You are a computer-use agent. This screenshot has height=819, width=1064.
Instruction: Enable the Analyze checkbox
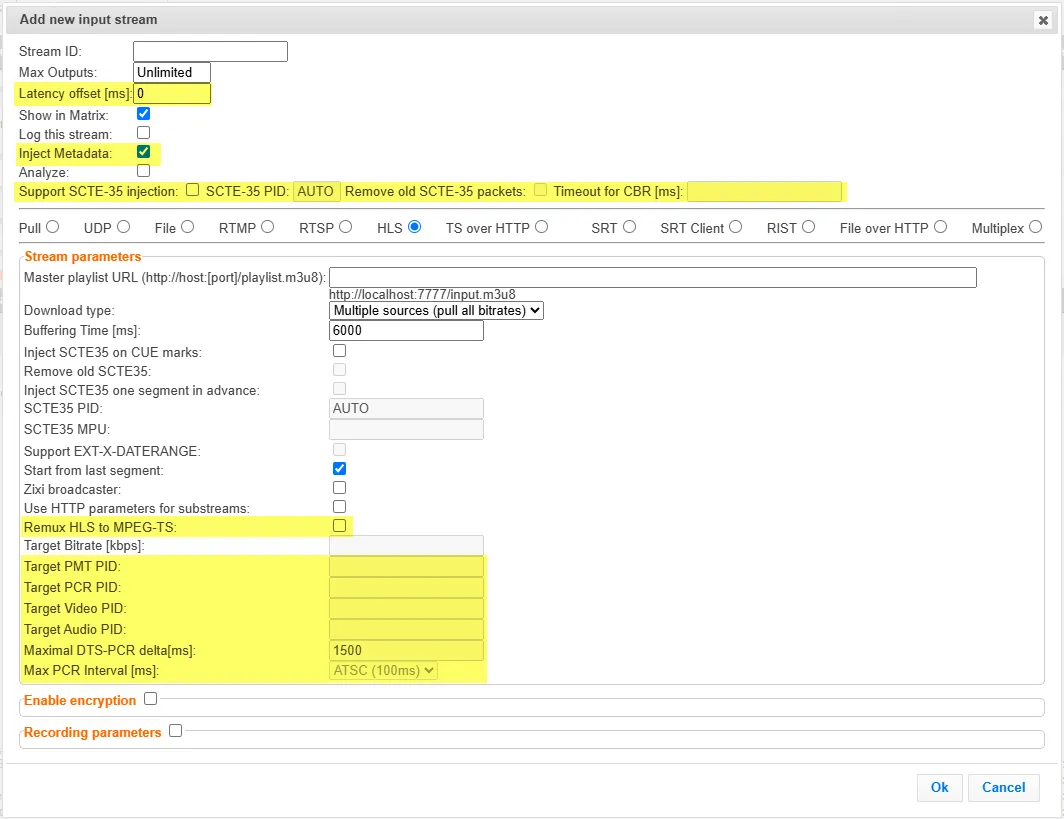(143, 171)
